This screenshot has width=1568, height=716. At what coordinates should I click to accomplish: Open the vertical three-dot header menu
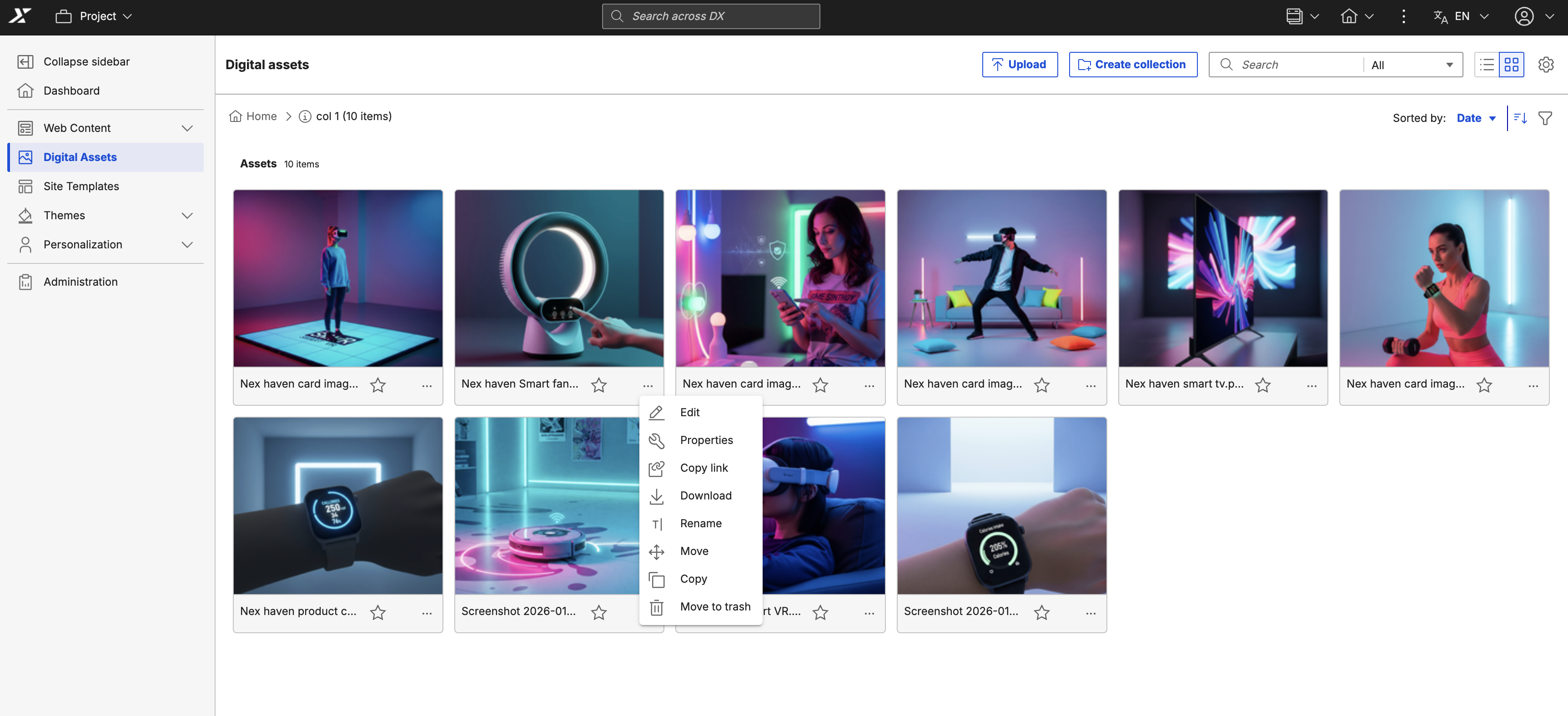pos(1403,16)
